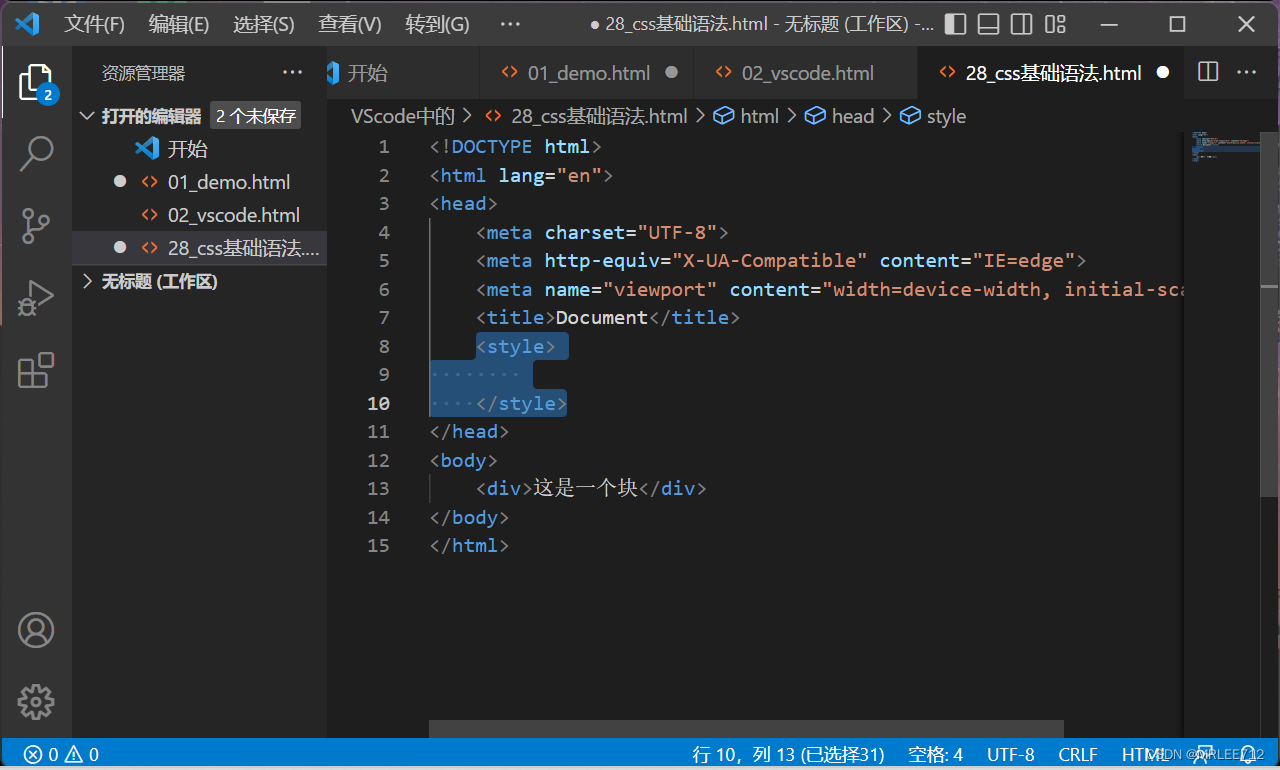Open the 选择(S) menu

264,24
